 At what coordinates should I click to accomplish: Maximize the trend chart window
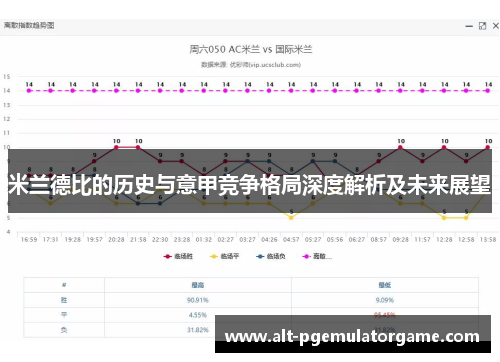[482, 26]
